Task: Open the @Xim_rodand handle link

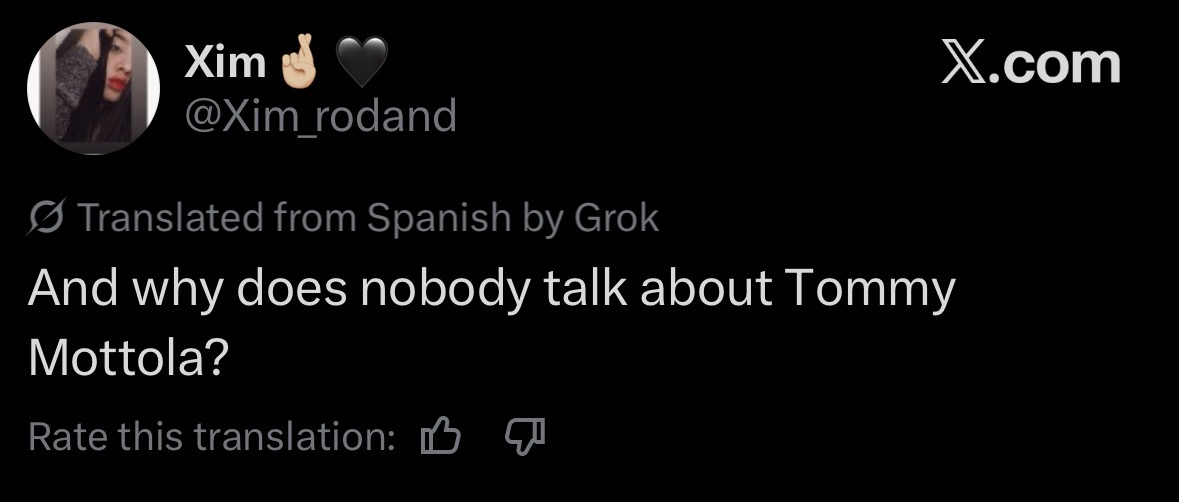Action: click(320, 116)
